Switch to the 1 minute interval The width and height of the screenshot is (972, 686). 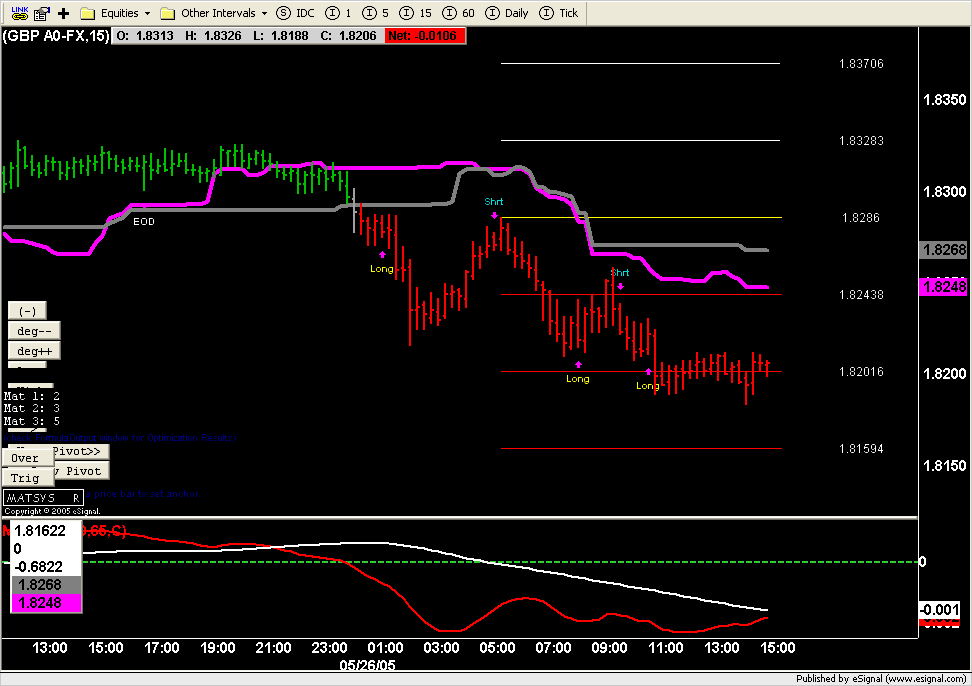click(x=338, y=13)
